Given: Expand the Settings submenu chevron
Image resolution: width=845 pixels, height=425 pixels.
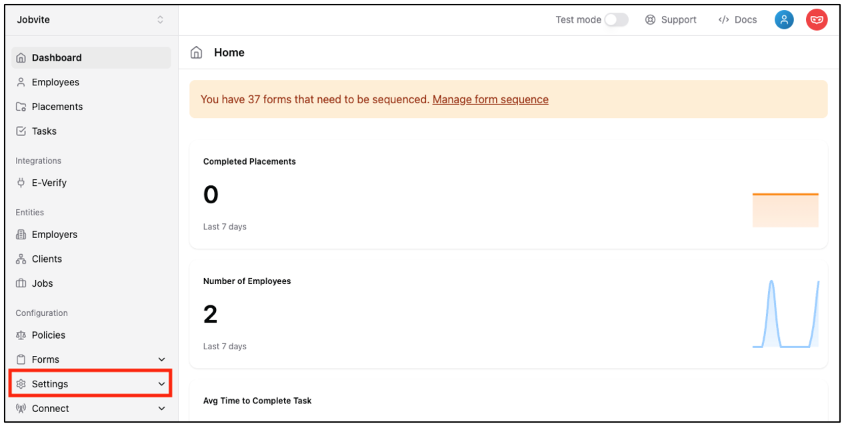Looking at the screenshot, I should click(162, 384).
